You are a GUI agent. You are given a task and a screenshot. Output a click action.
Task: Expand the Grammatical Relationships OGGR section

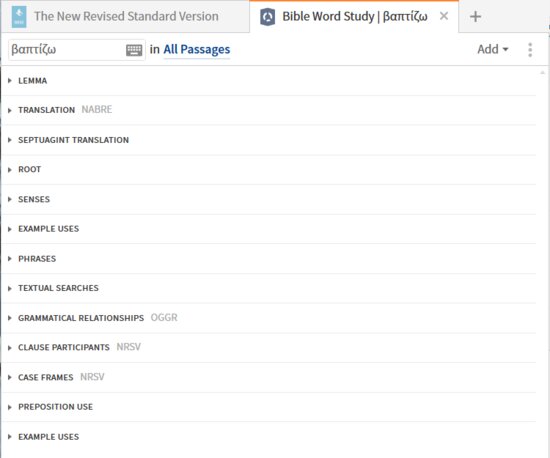268,318
